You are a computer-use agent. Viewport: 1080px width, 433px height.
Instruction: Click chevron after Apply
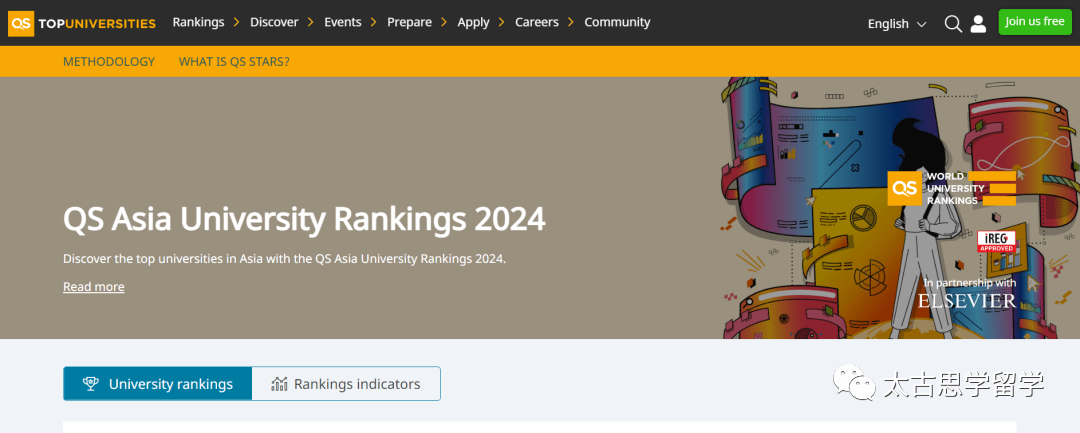[501, 22]
